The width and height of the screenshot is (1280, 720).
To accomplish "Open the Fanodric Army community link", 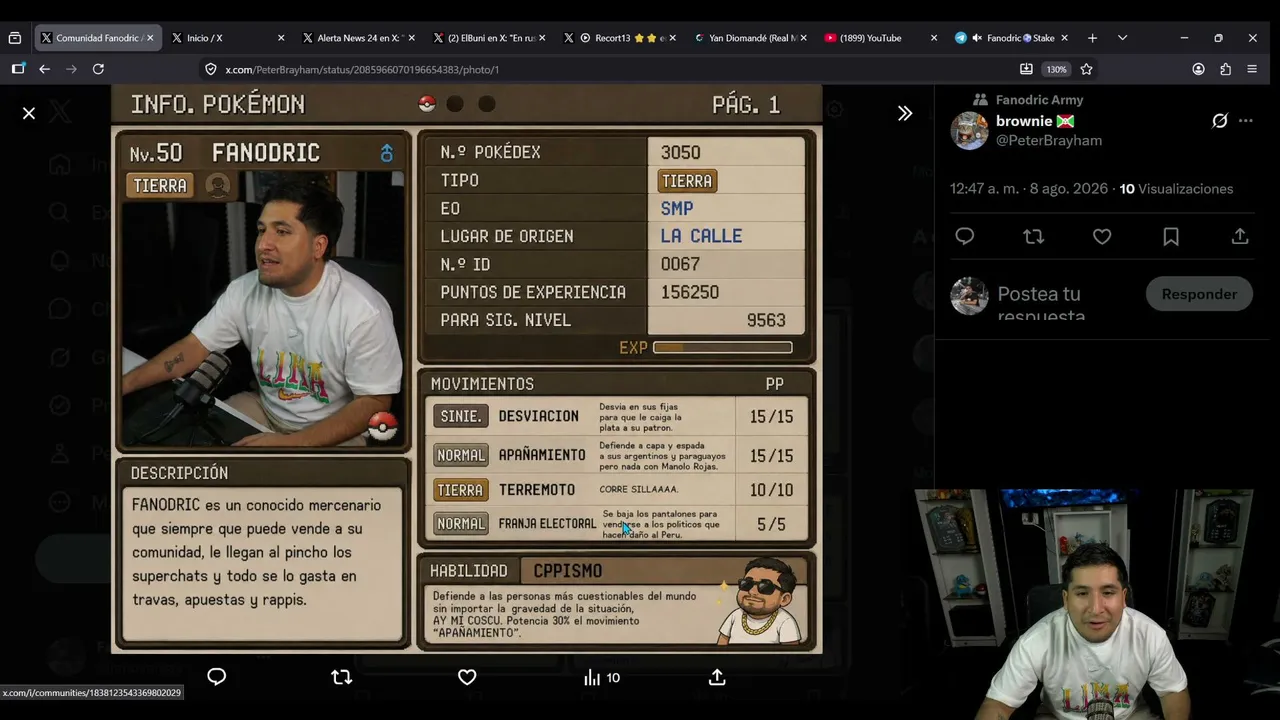I will click(1039, 100).
